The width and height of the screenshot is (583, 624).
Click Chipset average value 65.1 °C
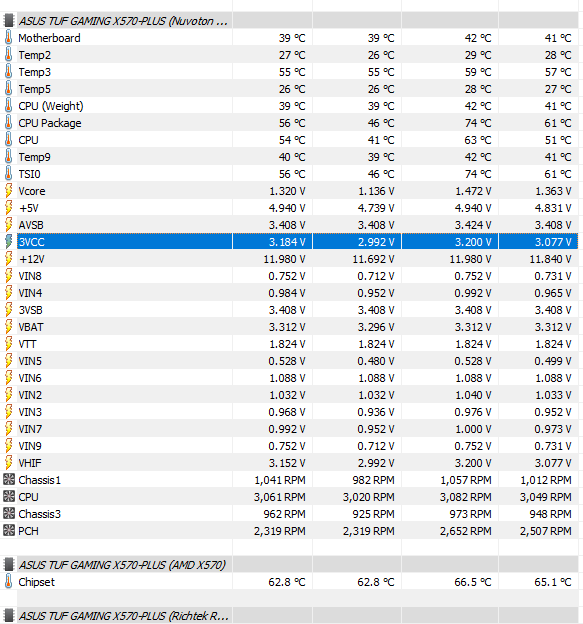(553, 582)
